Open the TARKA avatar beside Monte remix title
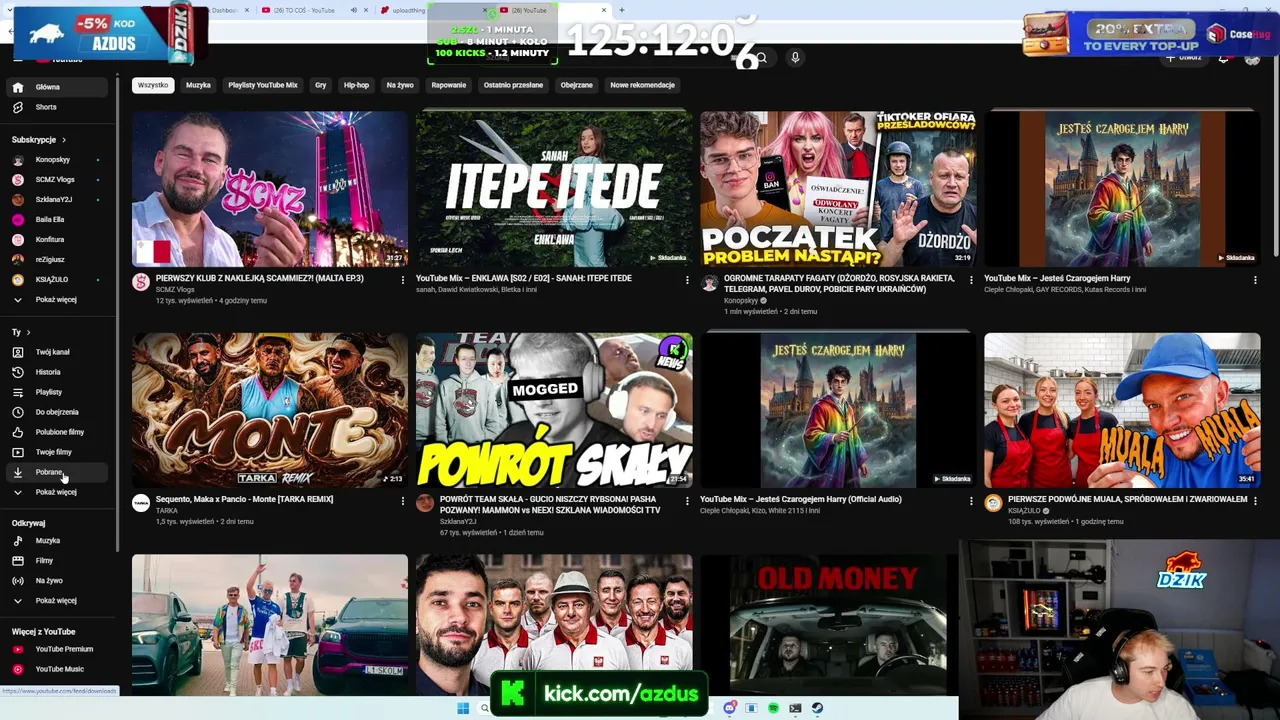The image size is (1280, 720). [x=141, y=503]
